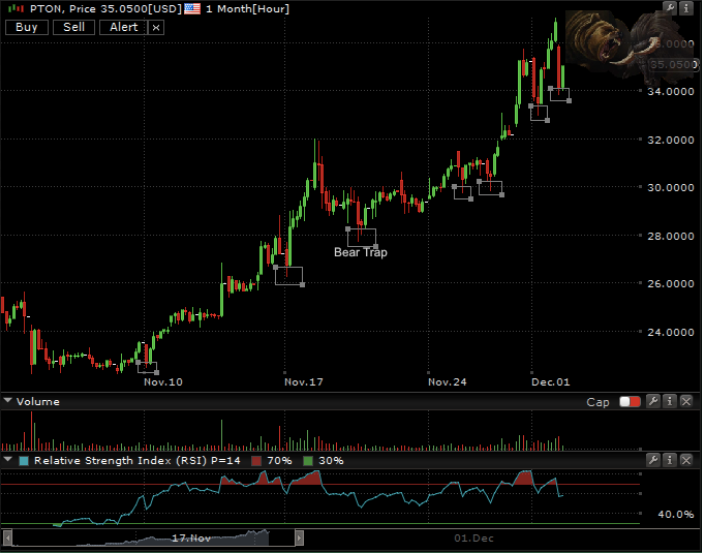Open main chart settings wrench icon
The image size is (702, 553).
[670, 7]
